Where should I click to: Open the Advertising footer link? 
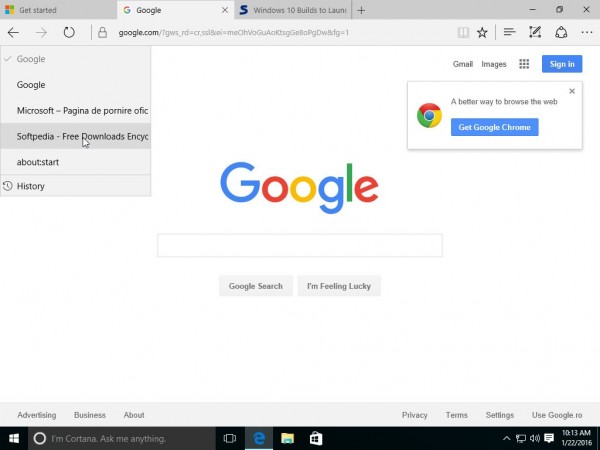pyautogui.click(x=37, y=415)
